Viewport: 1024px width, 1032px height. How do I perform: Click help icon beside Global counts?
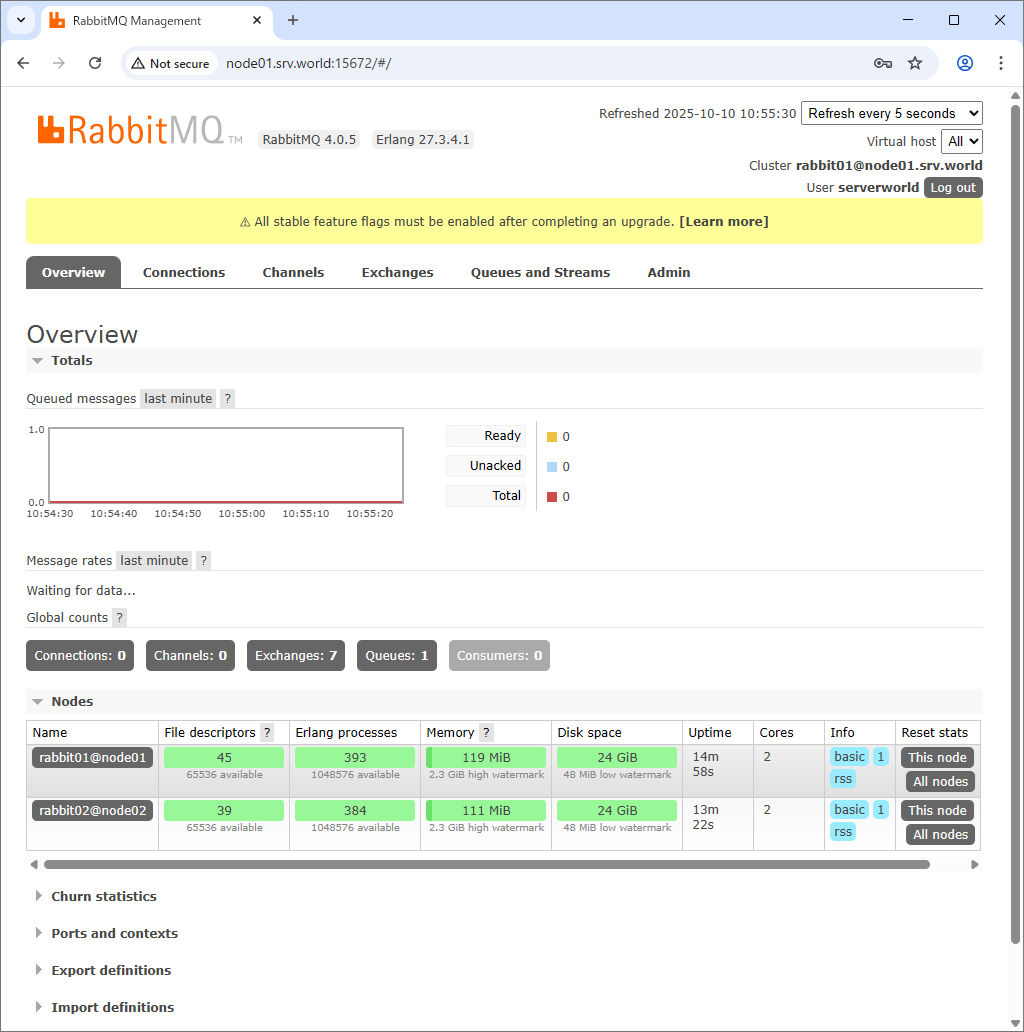[x=120, y=618]
